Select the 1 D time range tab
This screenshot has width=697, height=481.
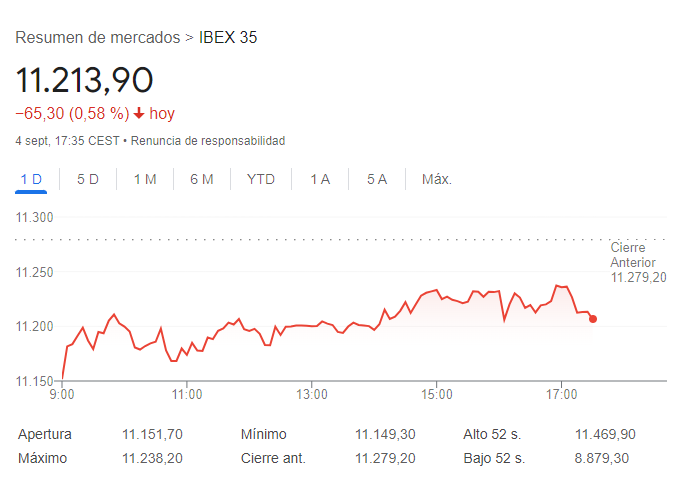coord(31,179)
